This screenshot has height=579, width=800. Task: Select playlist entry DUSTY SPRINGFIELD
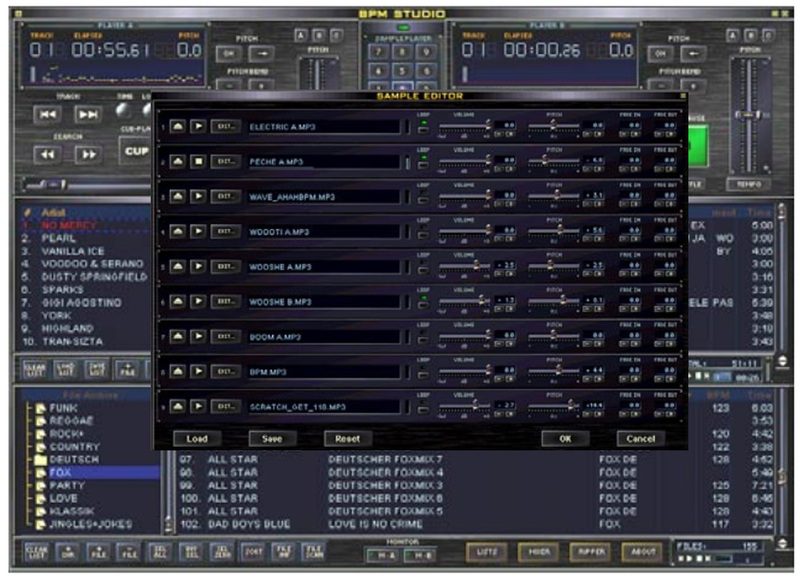click(94, 277)
